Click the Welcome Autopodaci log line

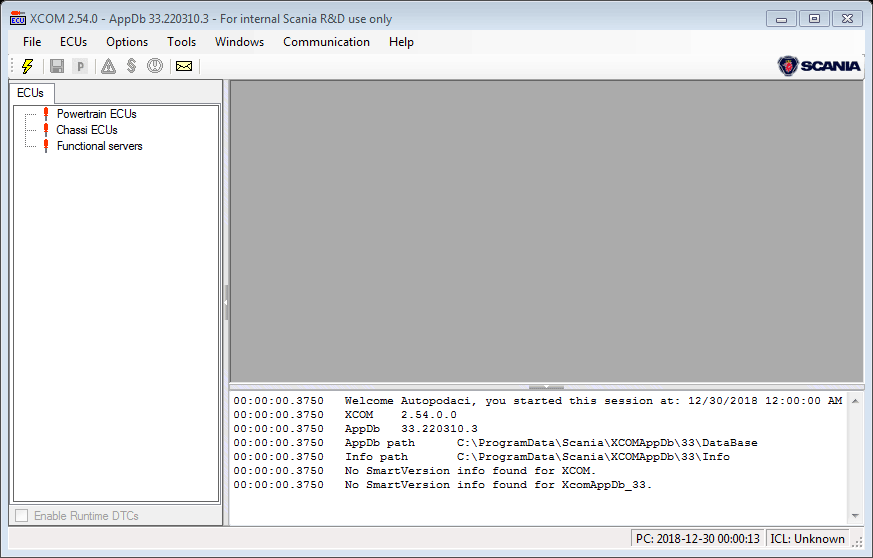[538, 401]
